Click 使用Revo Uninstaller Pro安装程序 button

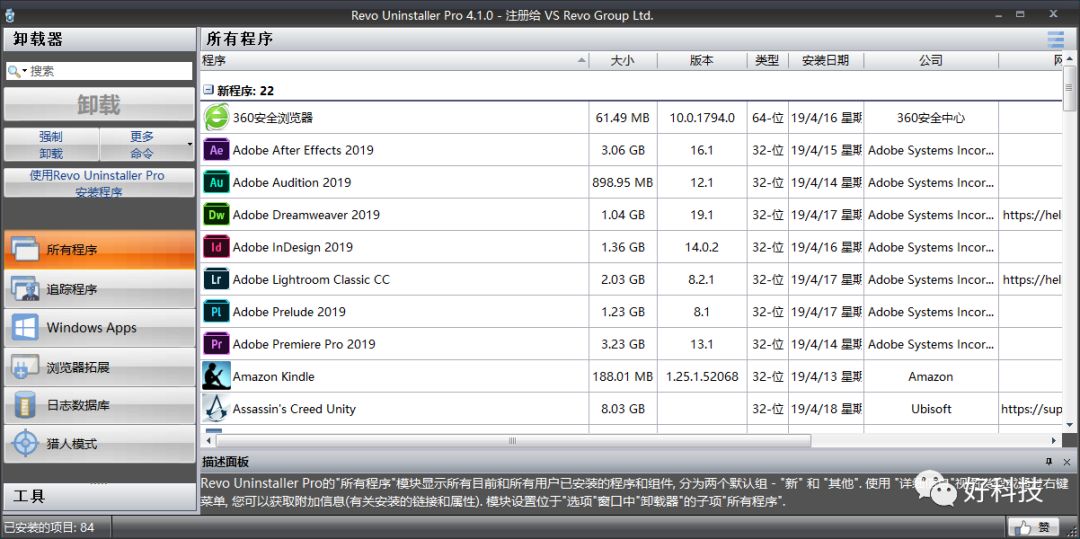98,183
